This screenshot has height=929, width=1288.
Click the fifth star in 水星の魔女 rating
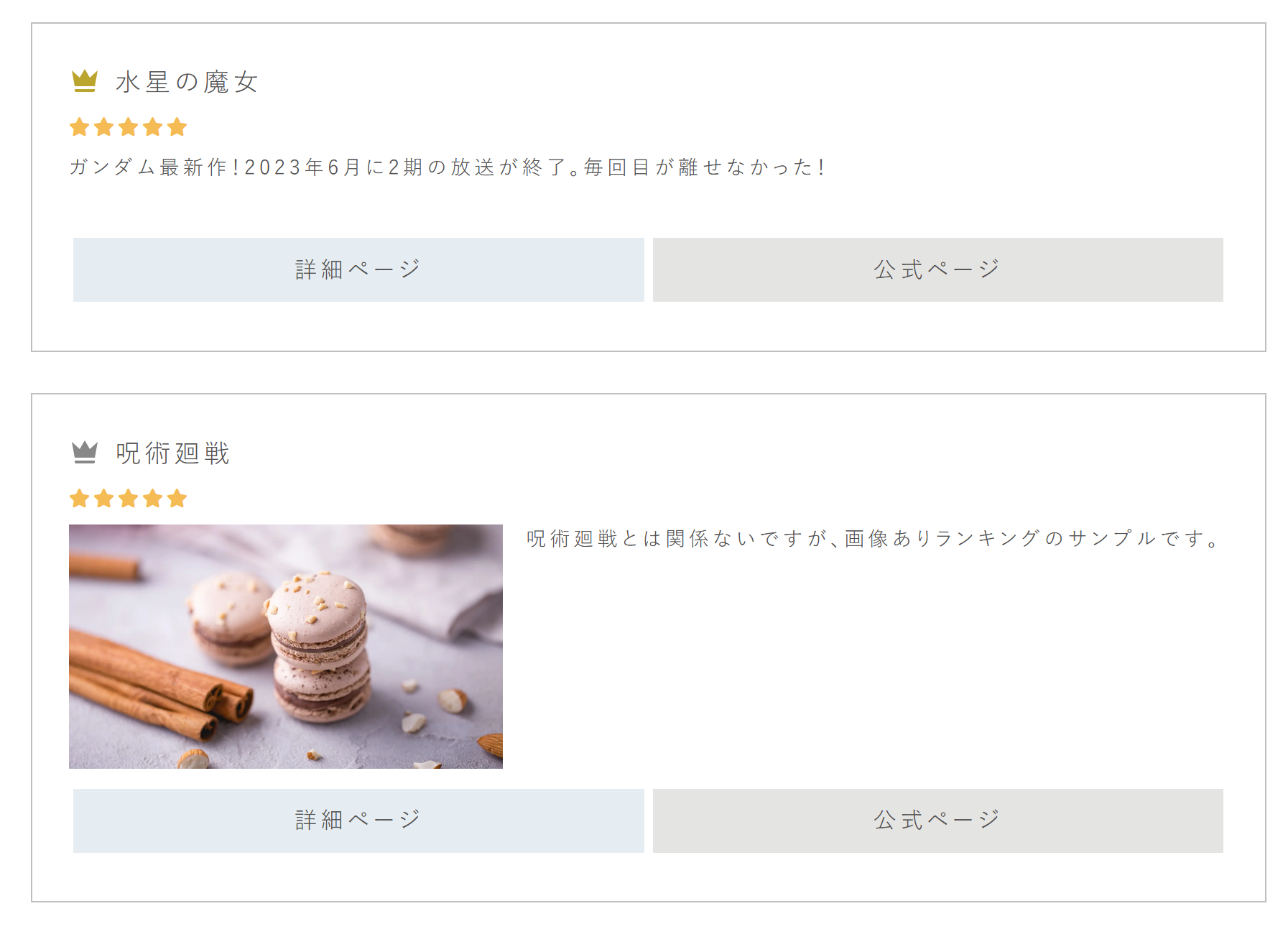pyautogui.click(x=177, y=127)
